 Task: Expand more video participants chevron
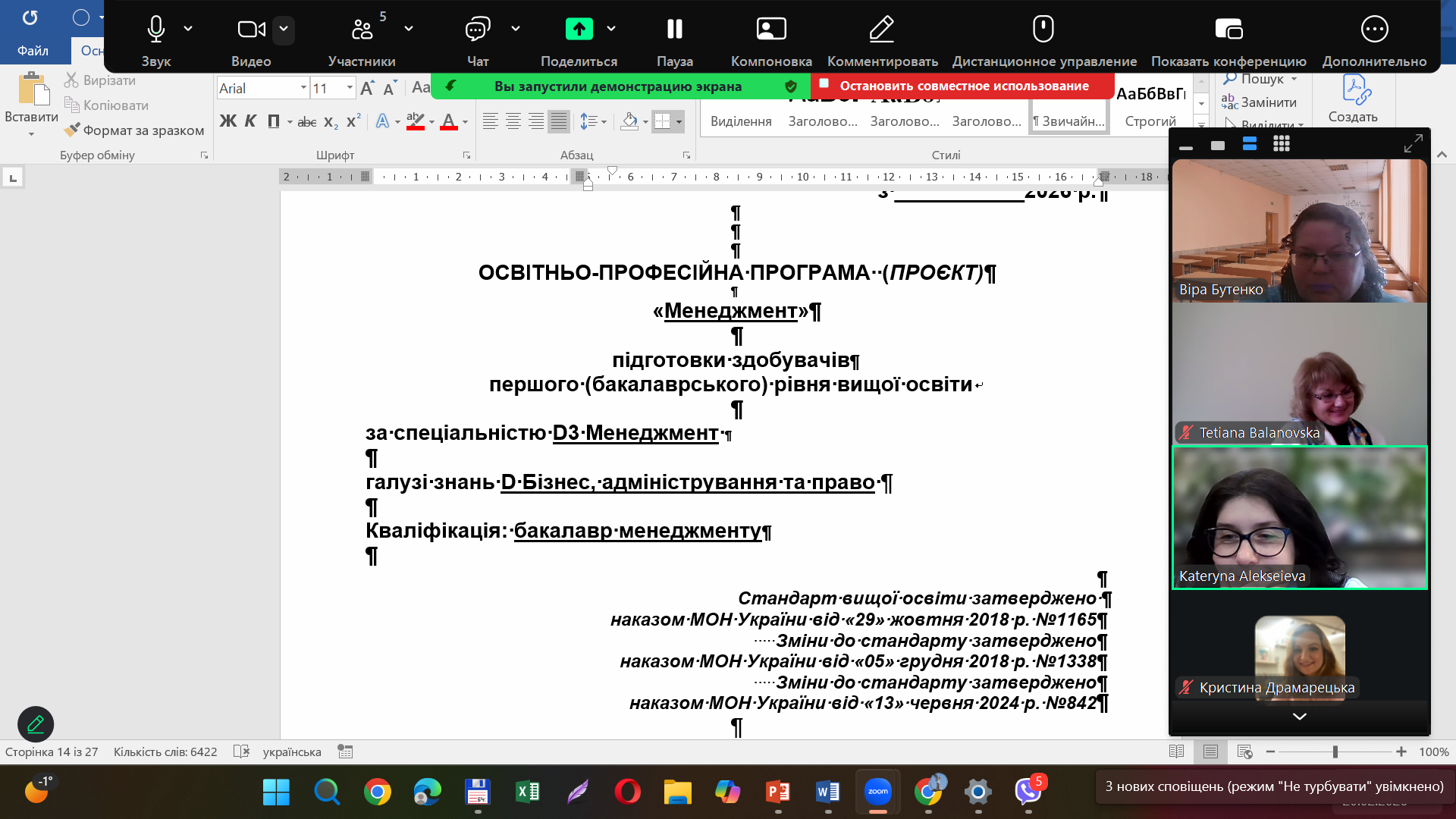coord(1299,717)
